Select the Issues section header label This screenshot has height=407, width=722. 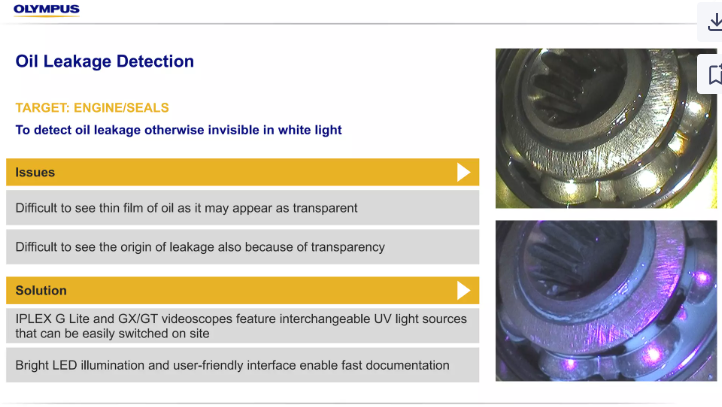pyautogui.click(x=35, y=172)
